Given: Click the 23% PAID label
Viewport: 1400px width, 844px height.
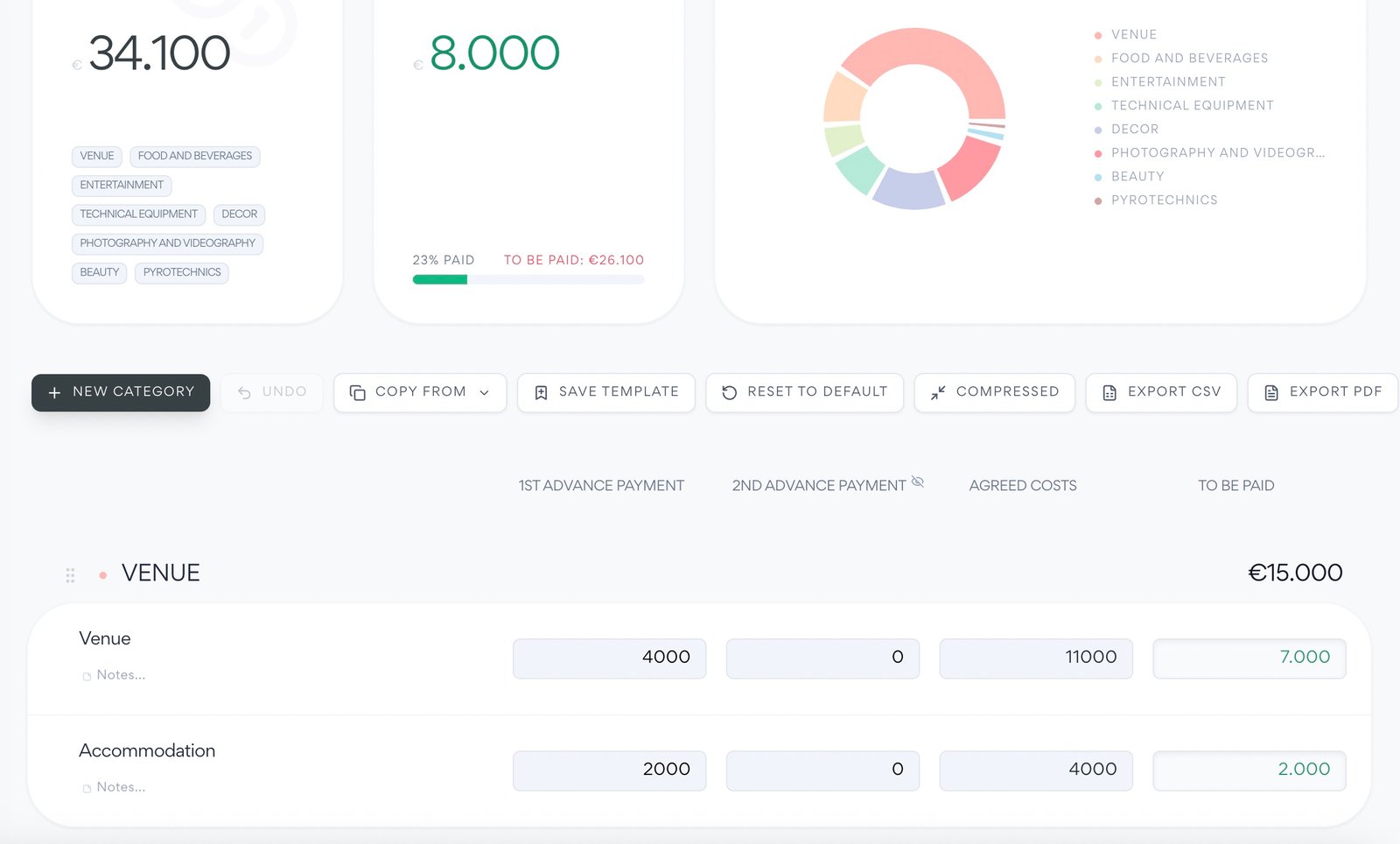Looking at the screenshot, I should pyautogui.click(x=444, y=260).
